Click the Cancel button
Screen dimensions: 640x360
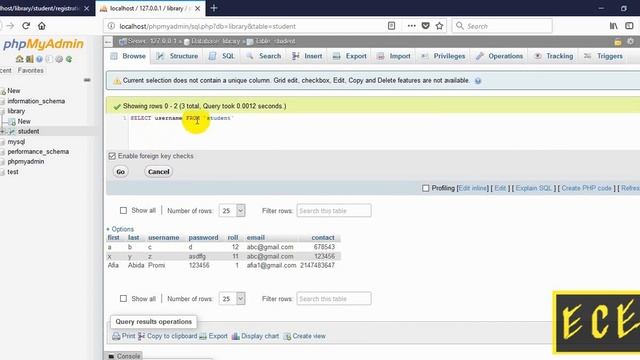coord(158,172)
